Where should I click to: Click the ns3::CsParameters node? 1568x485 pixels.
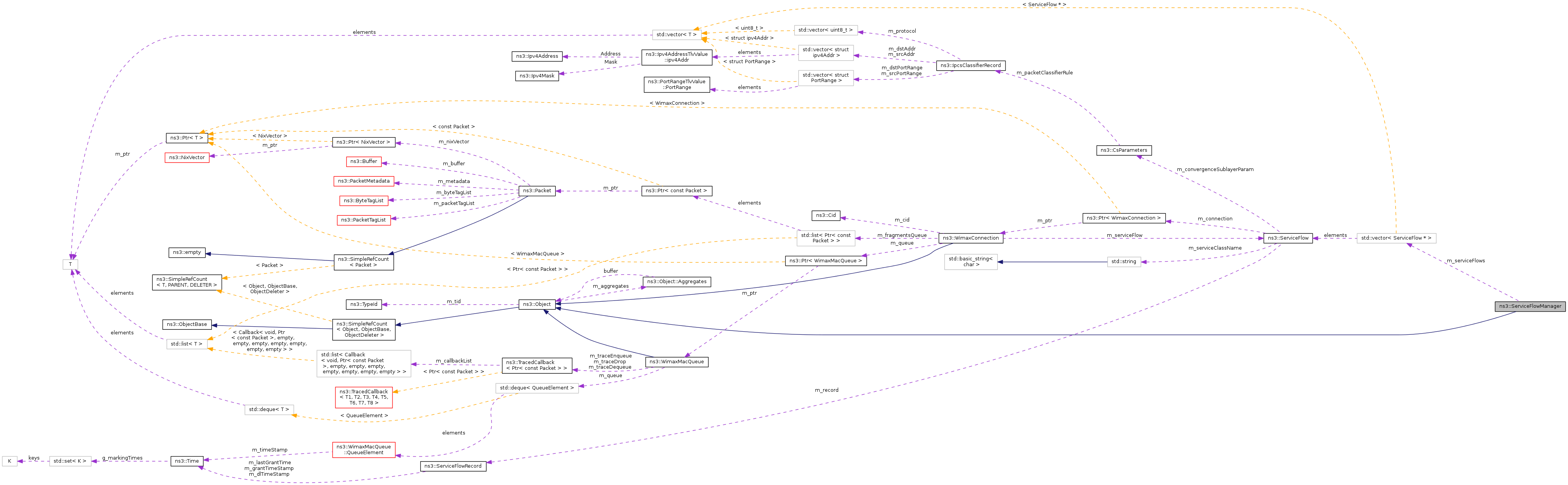(x=1123, y=150)
